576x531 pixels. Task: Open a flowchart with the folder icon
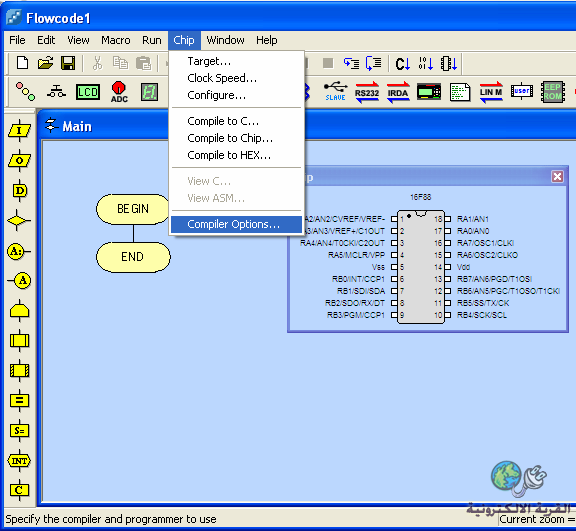coord(46,63)
